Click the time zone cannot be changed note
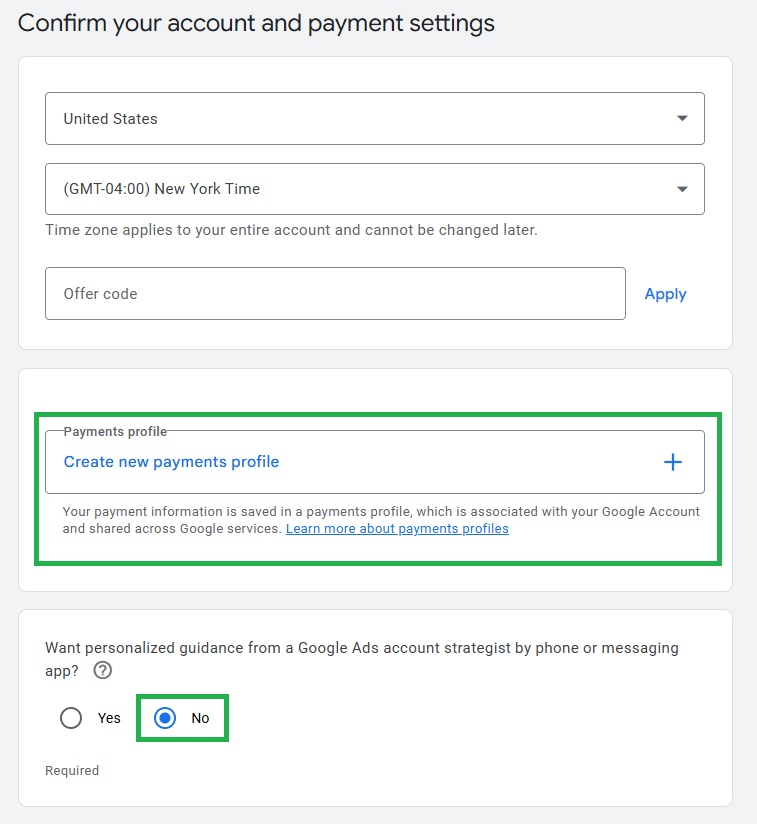 pyautogui.click(x=291, y=230)
